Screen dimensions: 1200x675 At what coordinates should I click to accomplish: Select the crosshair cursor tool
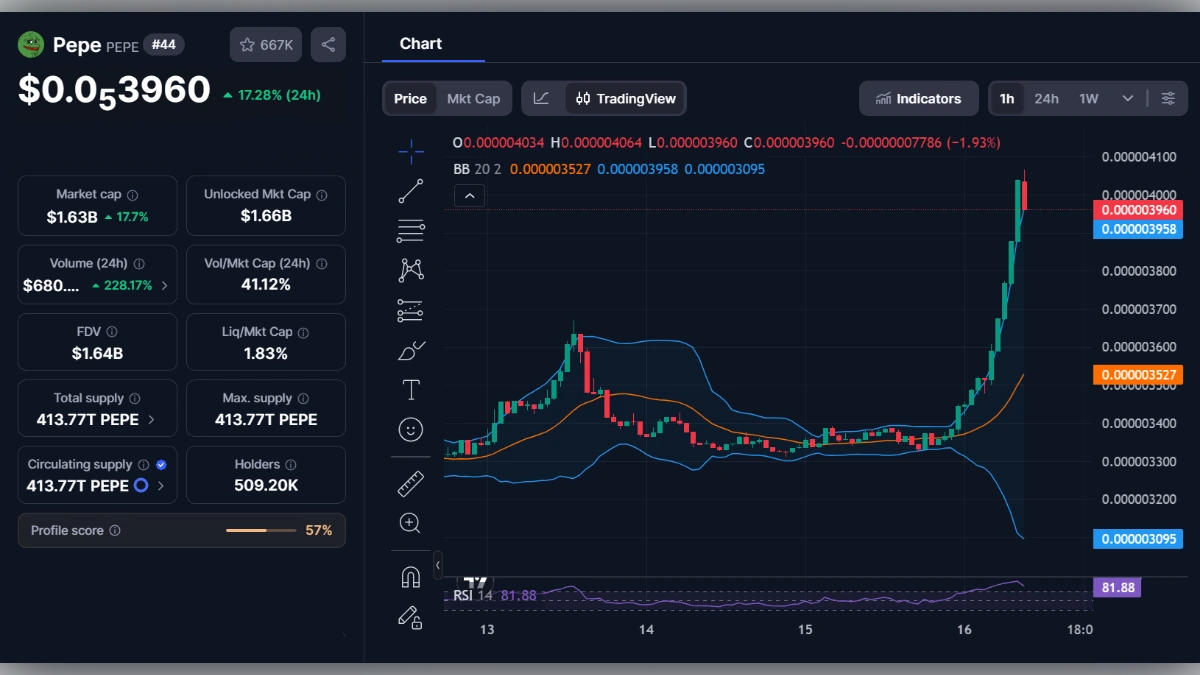pos(410,151)
